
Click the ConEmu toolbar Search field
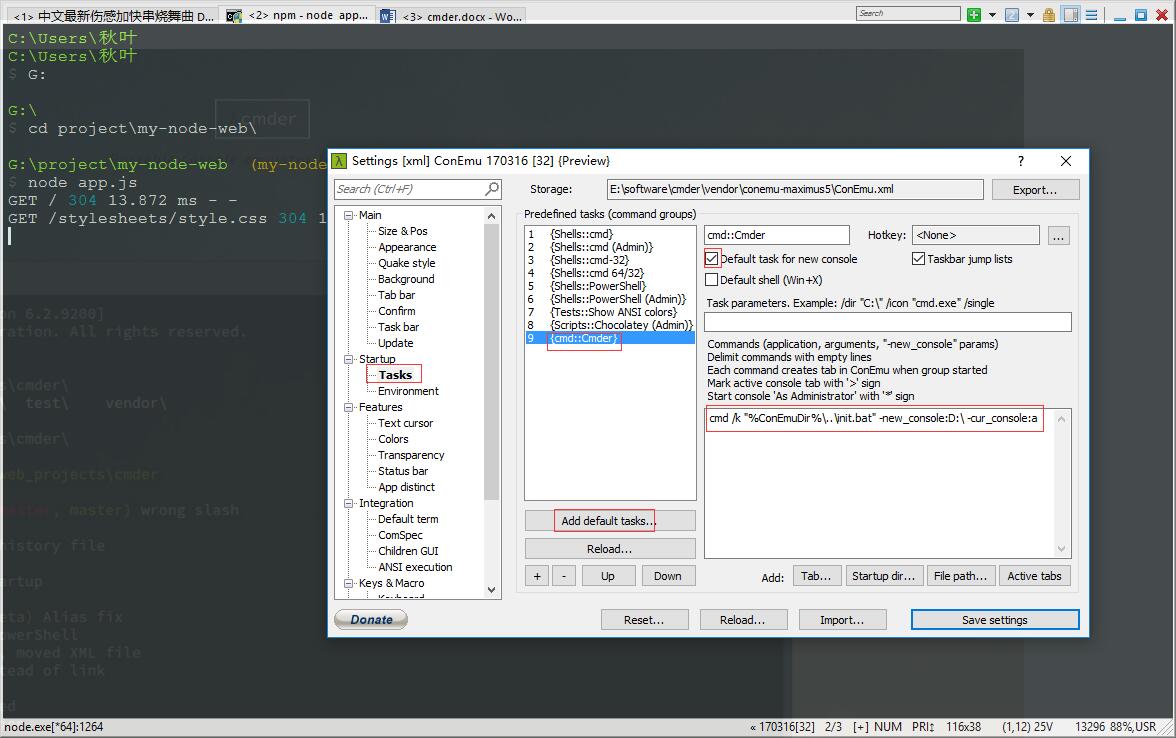[908, 14]
